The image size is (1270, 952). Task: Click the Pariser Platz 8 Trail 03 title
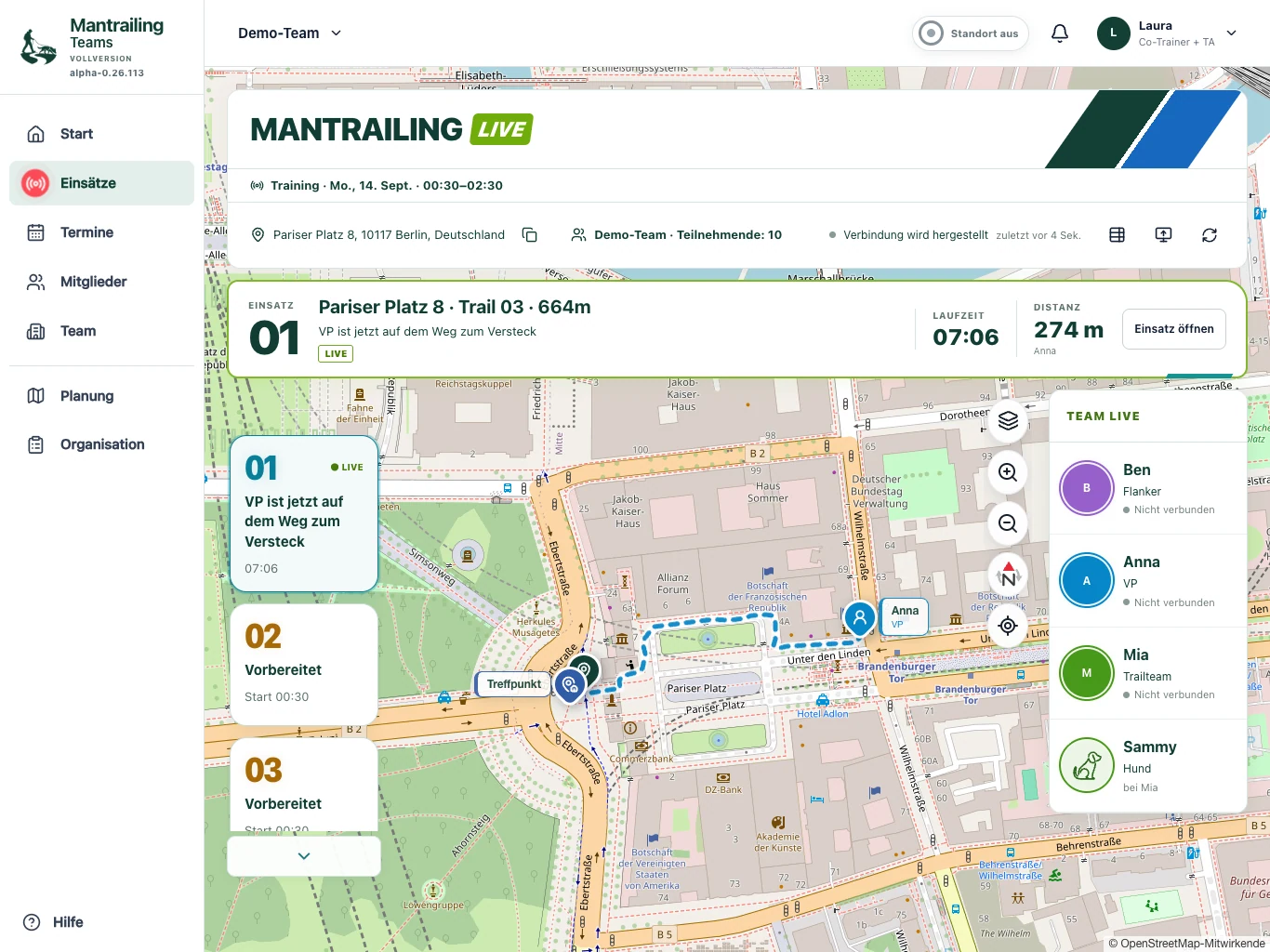pyautogui.click(x=455, y=308)
